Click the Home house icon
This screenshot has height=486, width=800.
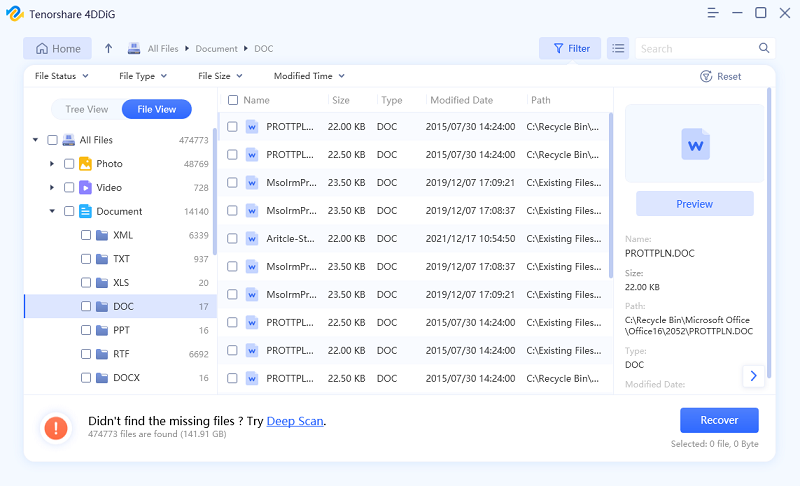pyautogui.click(x=42, y=48)
